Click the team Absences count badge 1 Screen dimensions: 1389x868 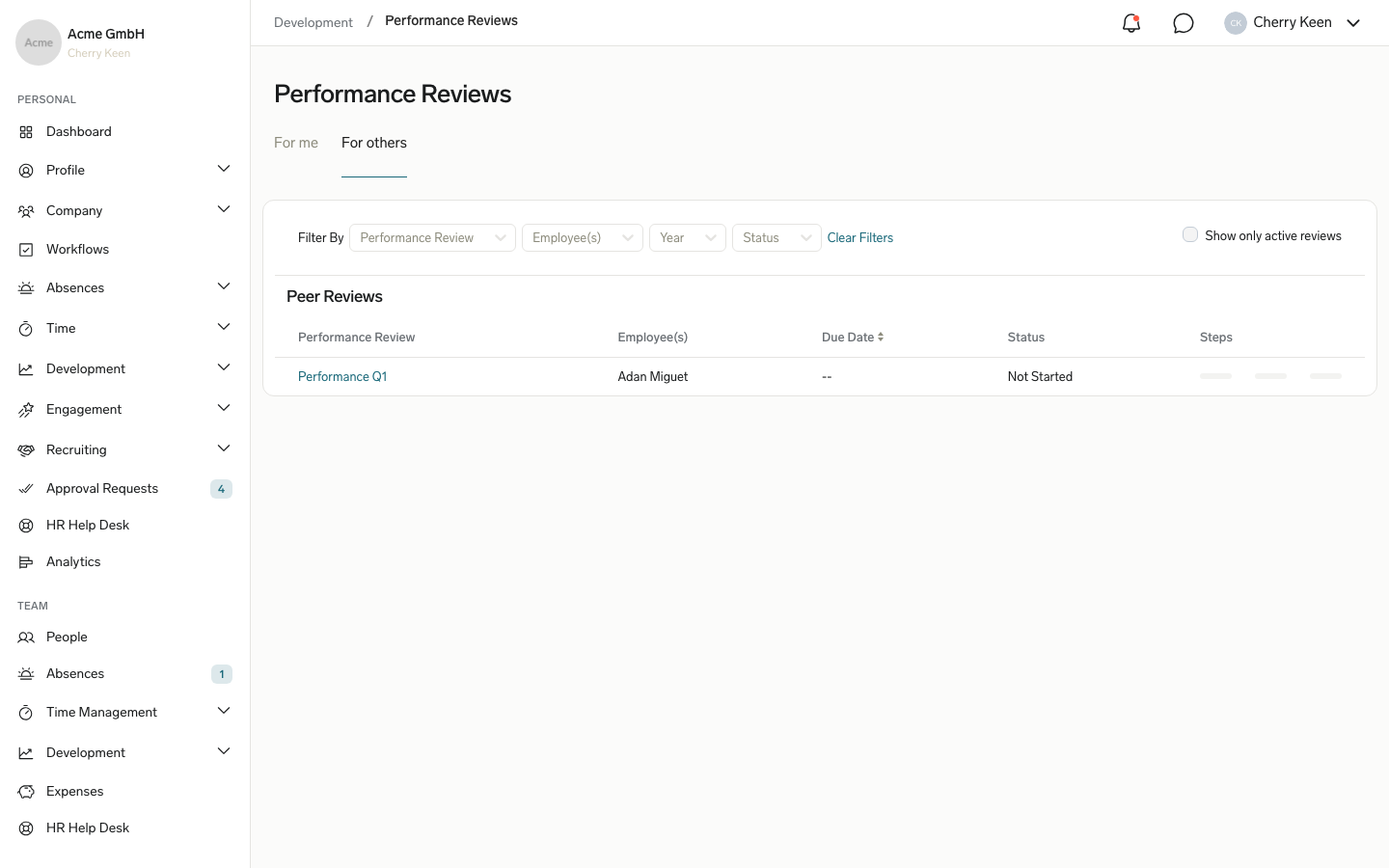(x=222, y=674)
